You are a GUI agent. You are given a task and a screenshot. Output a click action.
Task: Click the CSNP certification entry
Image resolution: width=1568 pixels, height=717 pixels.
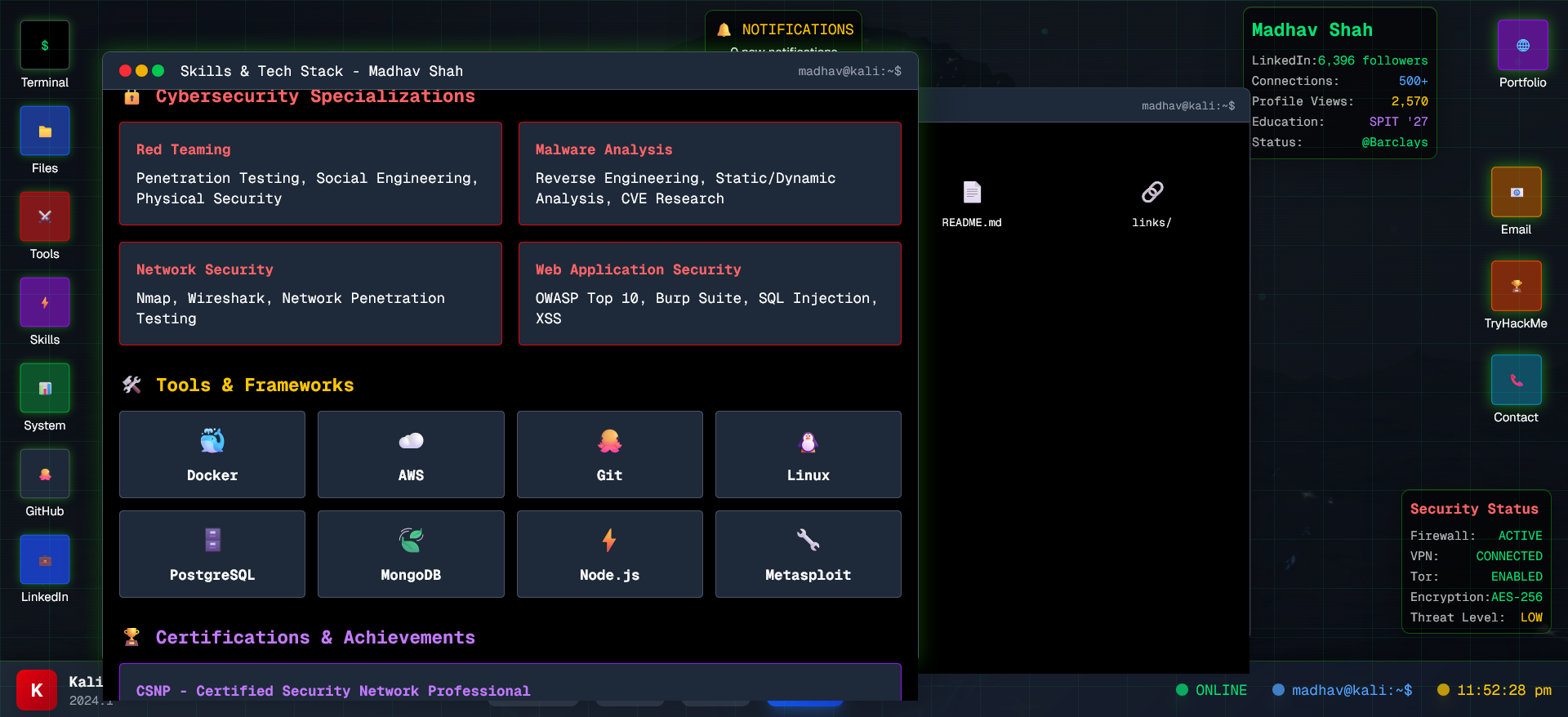pos(510,683)
